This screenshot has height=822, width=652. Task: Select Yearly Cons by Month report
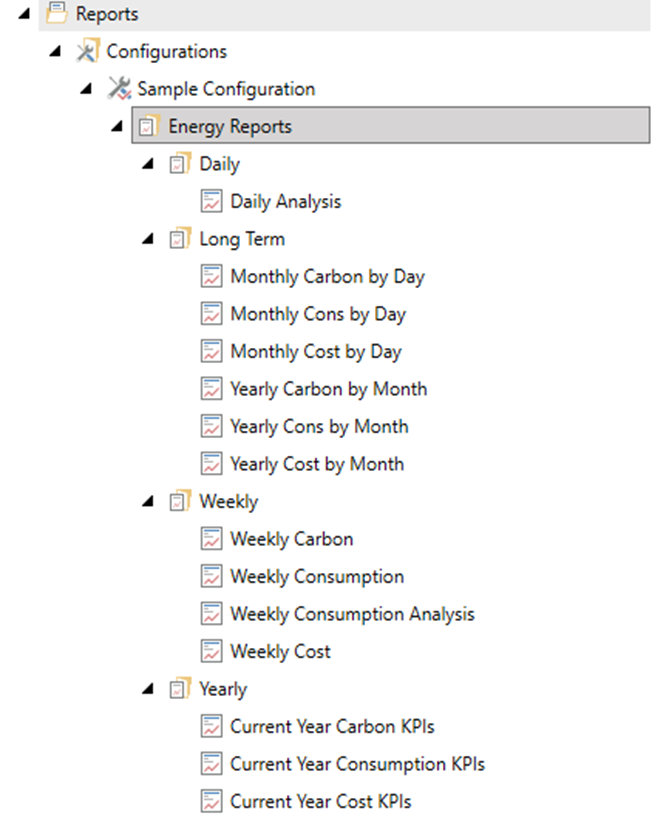click(319, 427)
